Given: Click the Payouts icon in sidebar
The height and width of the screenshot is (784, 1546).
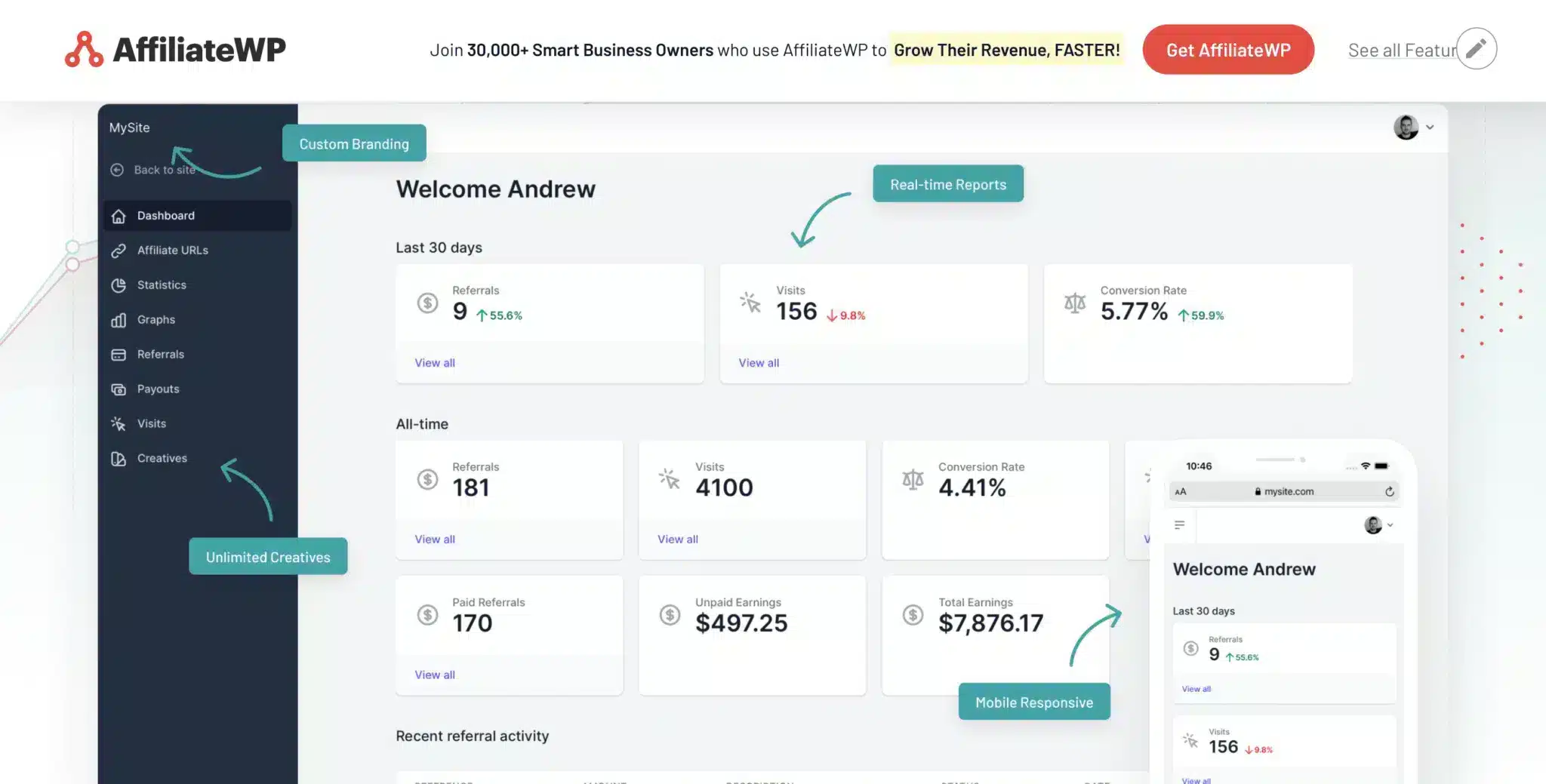Looking at the screenshot, I should (x=119, y=389).
